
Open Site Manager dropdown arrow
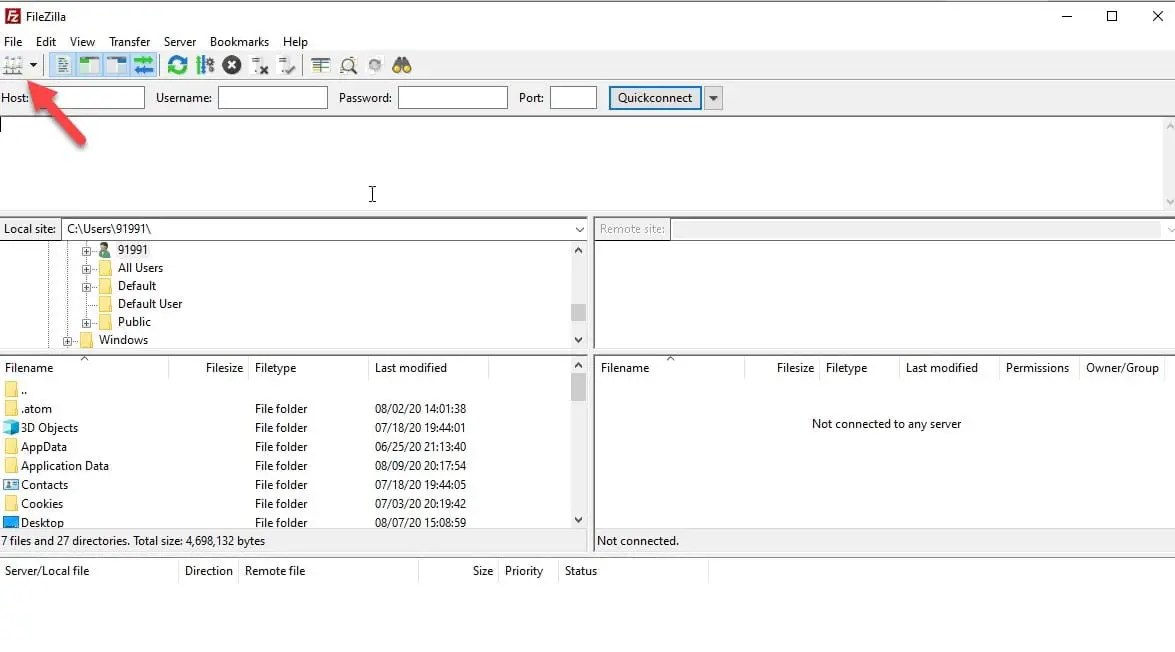tap(33, 65)
